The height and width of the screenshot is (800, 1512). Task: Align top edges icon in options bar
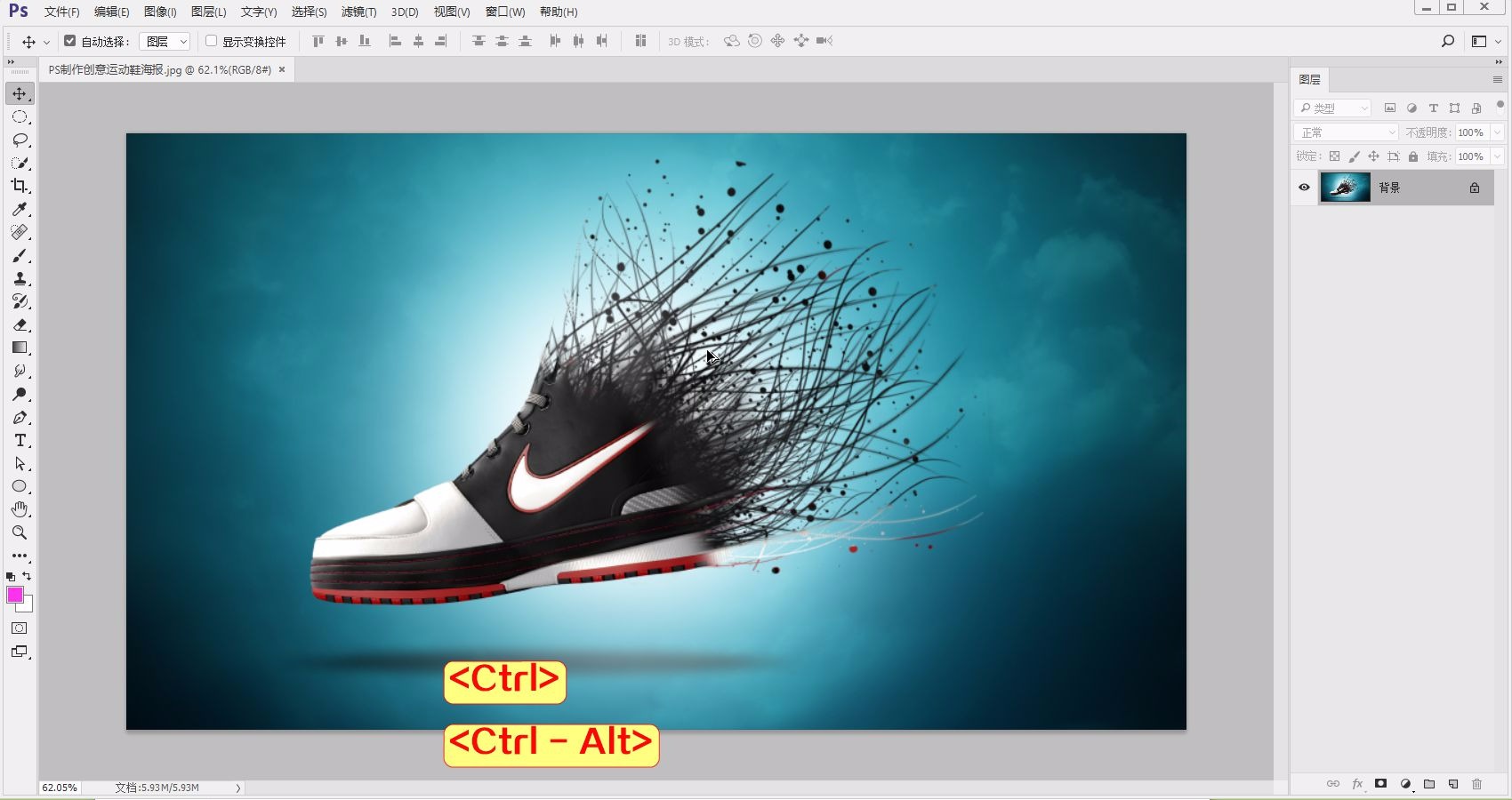[318, 41]
